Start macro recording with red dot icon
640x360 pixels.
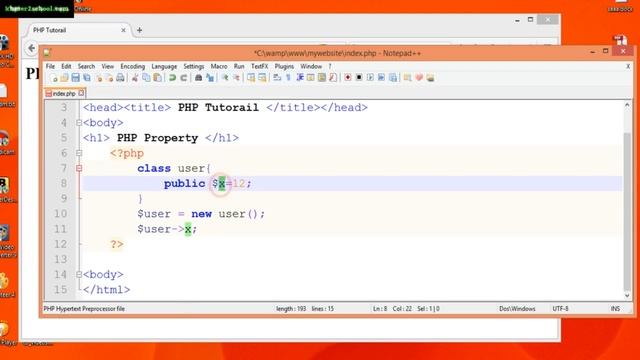(348, 78)
